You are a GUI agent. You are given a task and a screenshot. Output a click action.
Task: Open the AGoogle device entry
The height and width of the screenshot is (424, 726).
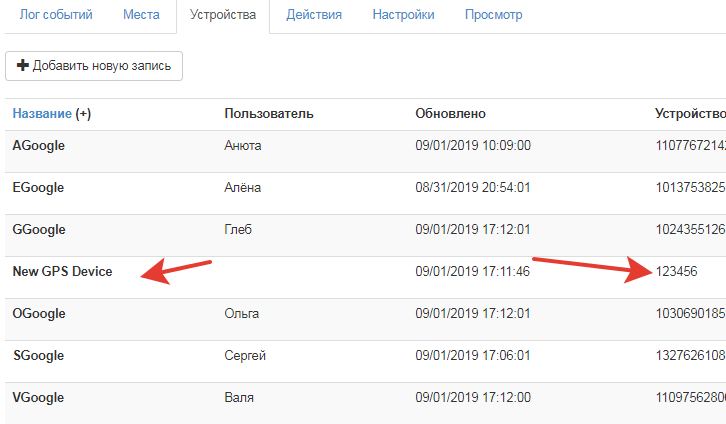38,145
